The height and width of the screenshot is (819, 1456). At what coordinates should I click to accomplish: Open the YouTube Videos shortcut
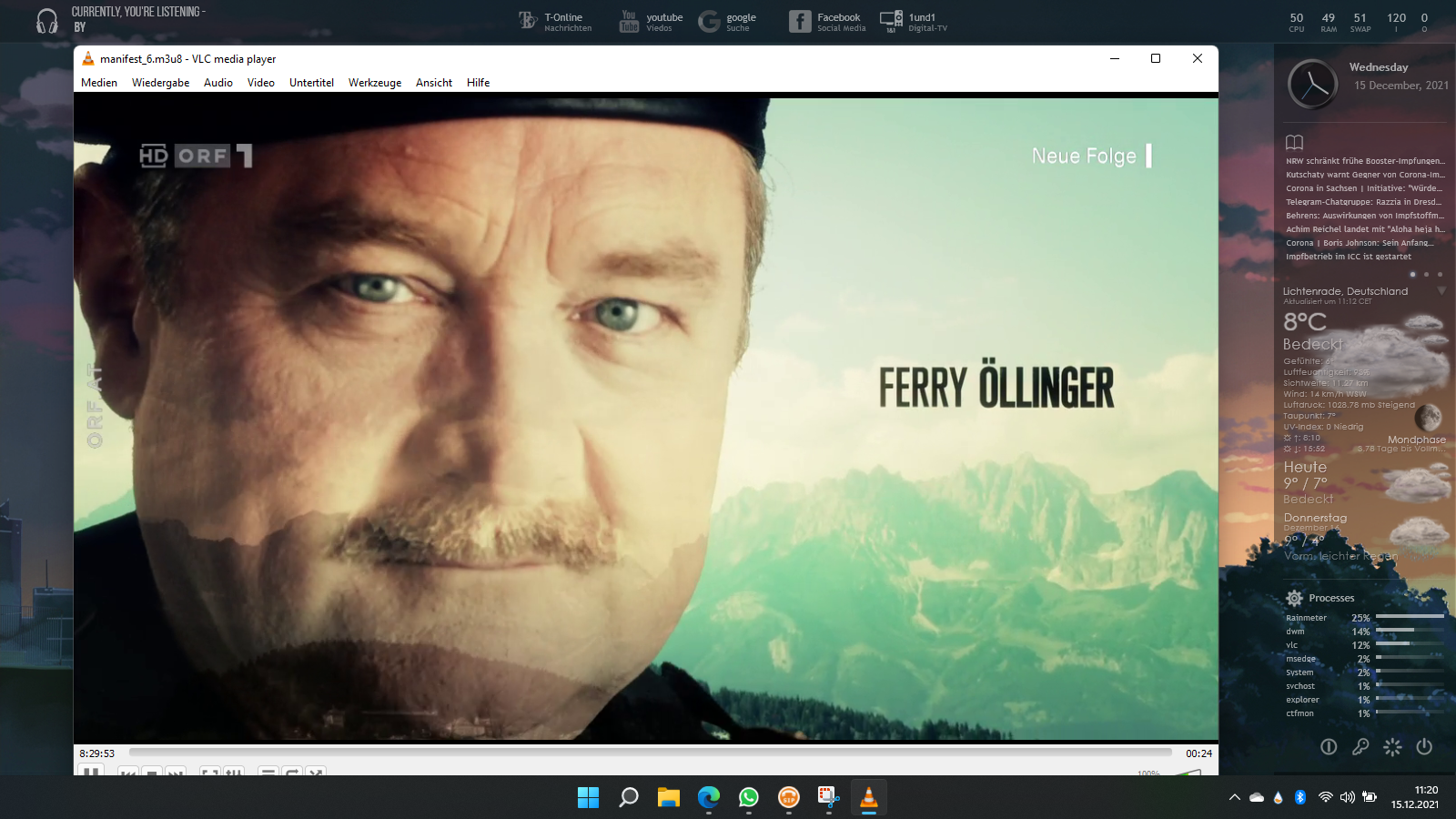point(651,21)
